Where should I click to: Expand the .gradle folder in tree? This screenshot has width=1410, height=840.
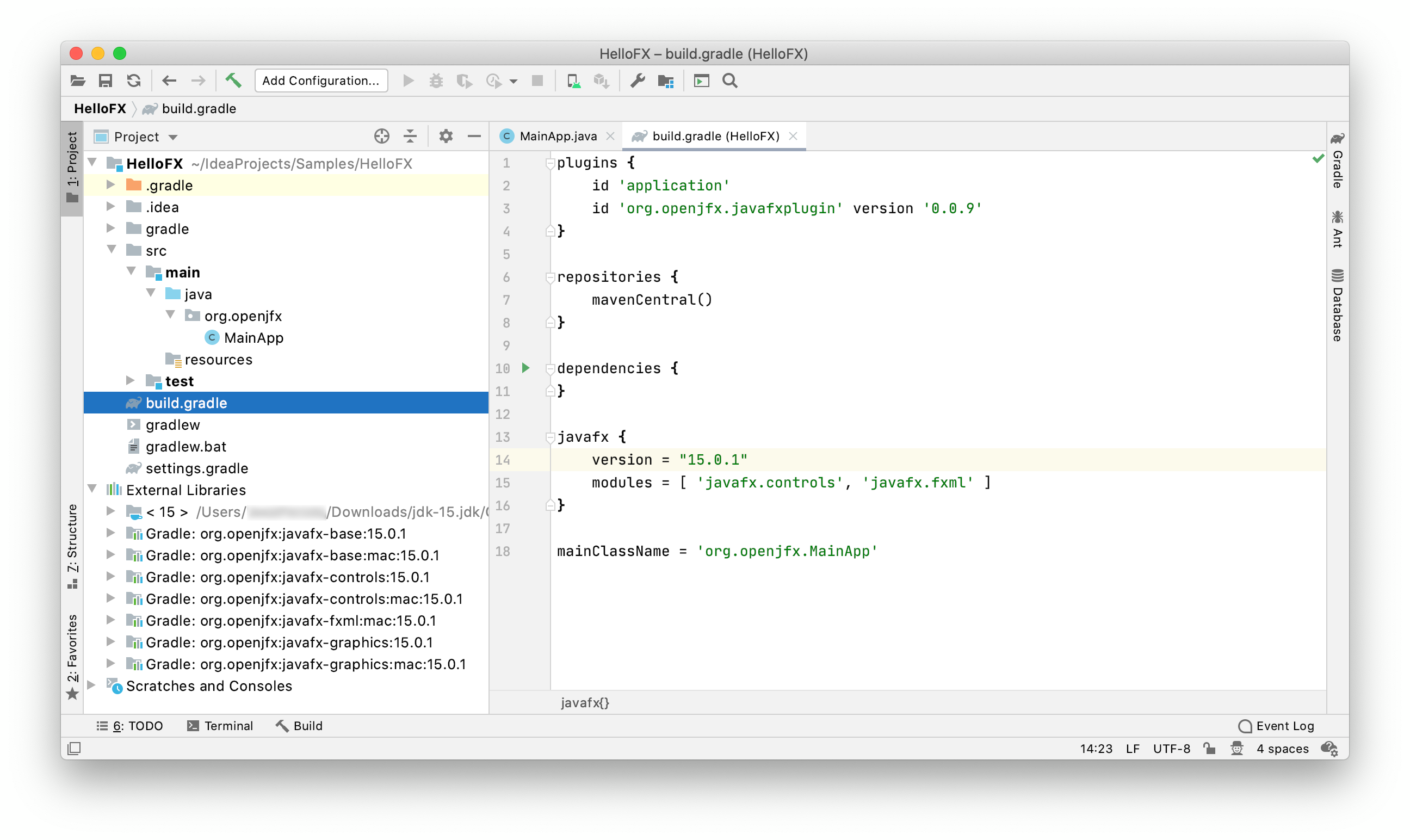pos(111,185)
